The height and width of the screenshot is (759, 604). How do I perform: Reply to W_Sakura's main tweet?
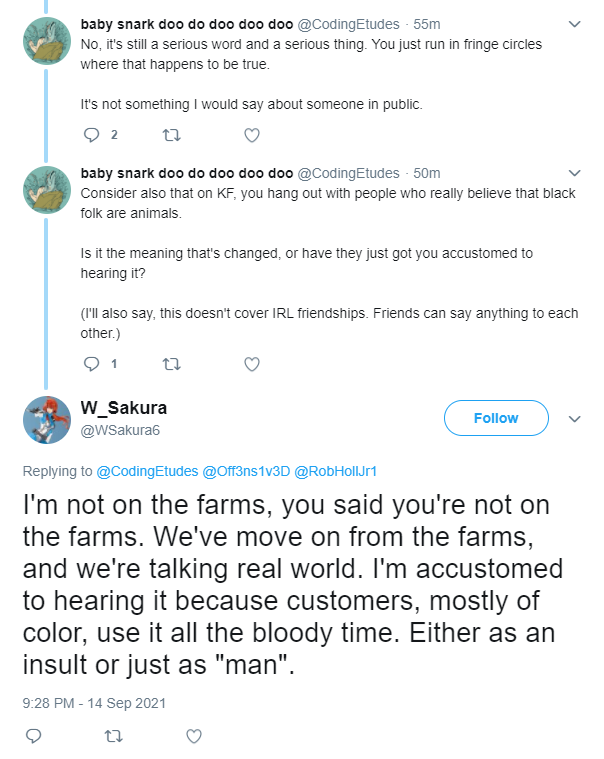[33, 736]
